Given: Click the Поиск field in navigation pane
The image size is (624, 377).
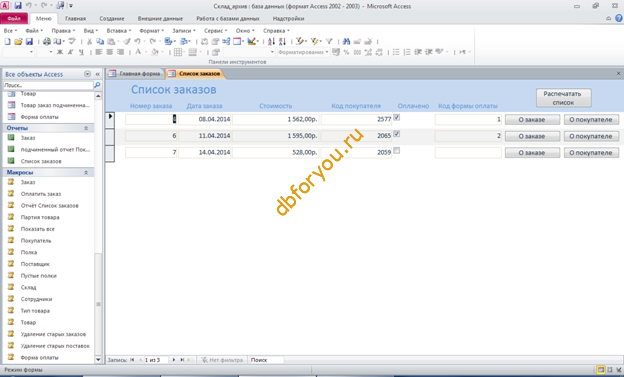Looking at the screenshot, I should click(x=48, y=85).
